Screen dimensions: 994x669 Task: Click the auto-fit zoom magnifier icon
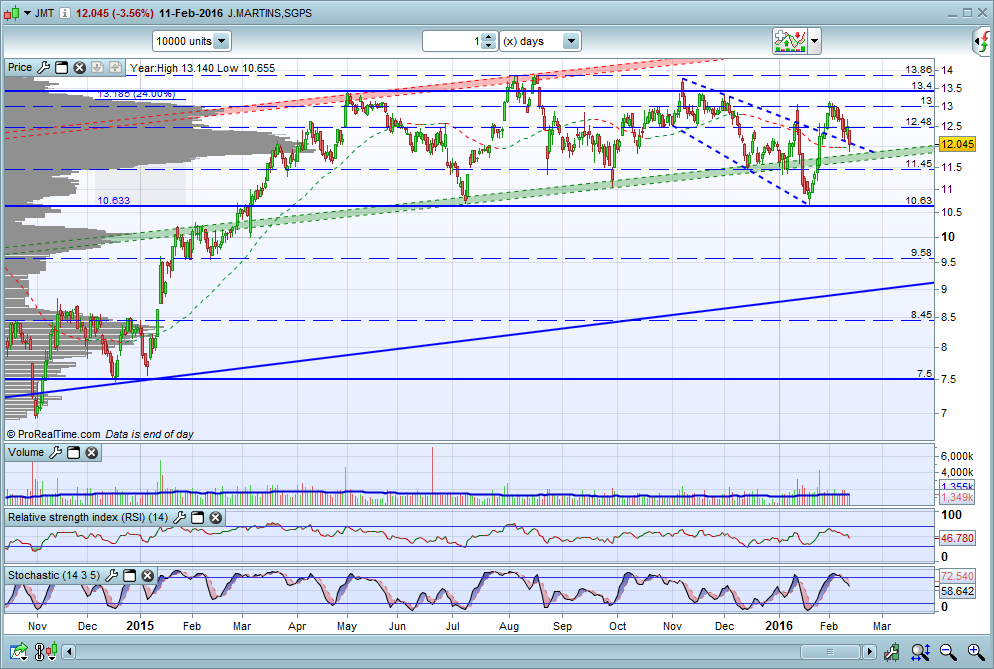click(x=920, y=651)
